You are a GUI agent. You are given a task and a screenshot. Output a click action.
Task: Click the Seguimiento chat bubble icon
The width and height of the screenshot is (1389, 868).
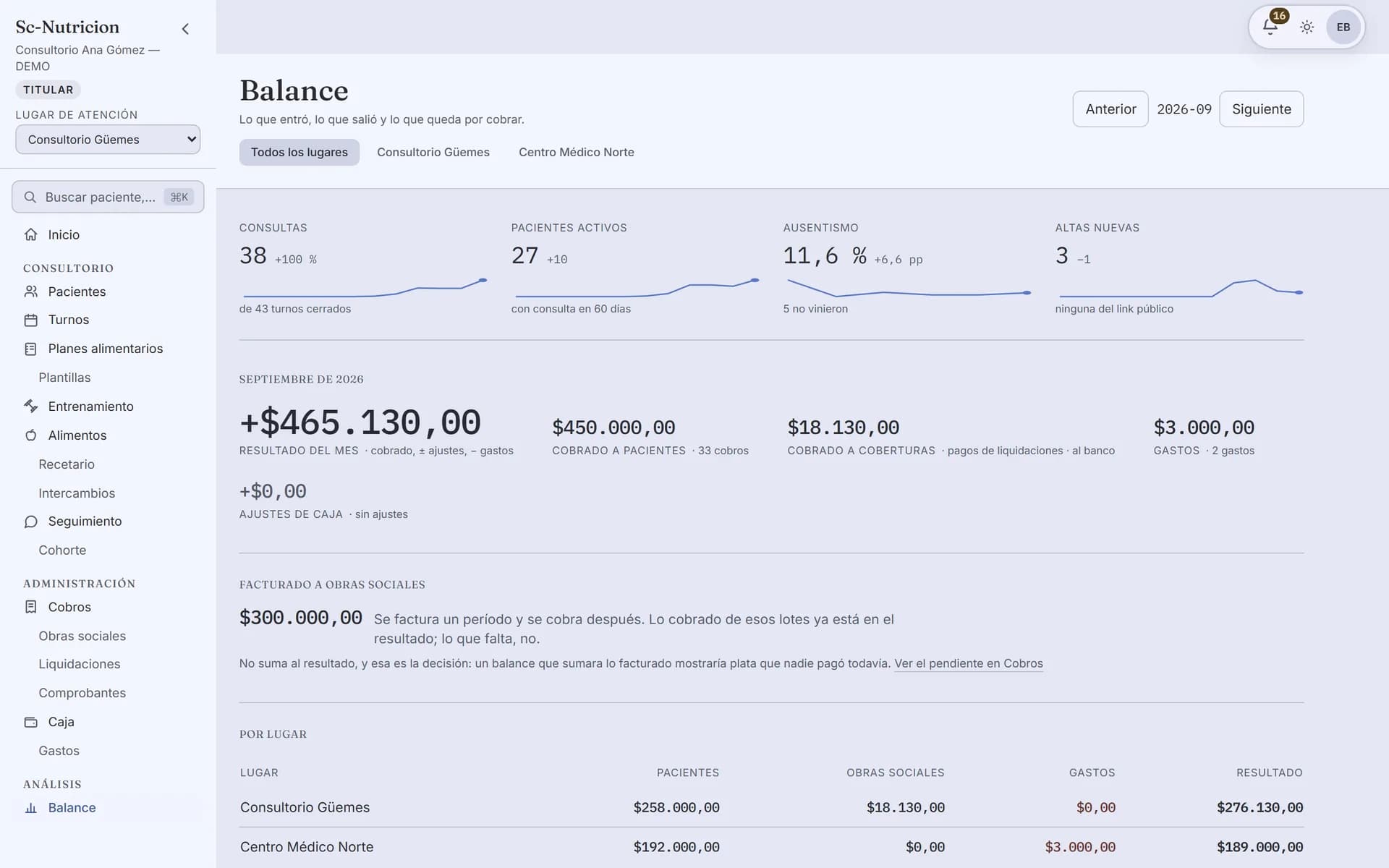(x=30, y=522)
